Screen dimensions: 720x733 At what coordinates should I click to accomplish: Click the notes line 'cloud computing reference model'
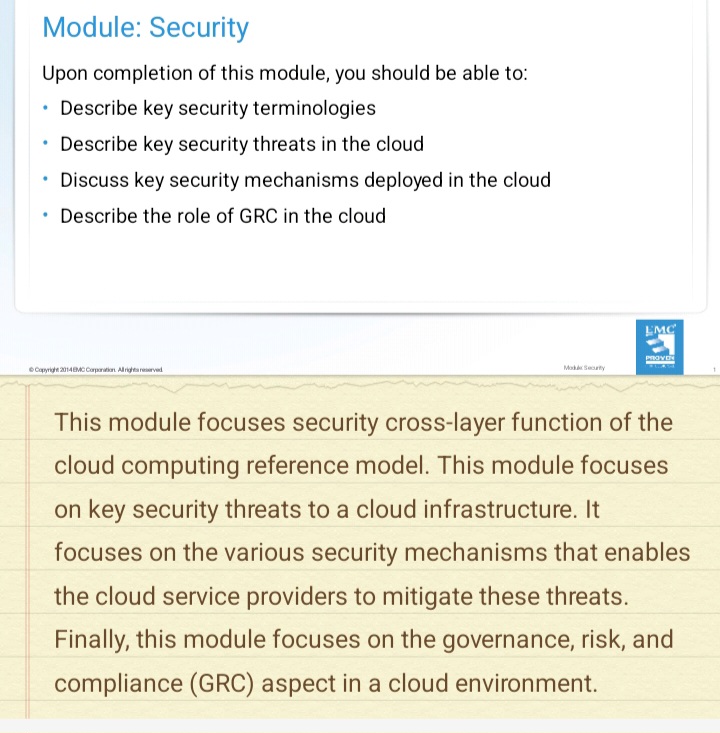click(x=361, y=466)
